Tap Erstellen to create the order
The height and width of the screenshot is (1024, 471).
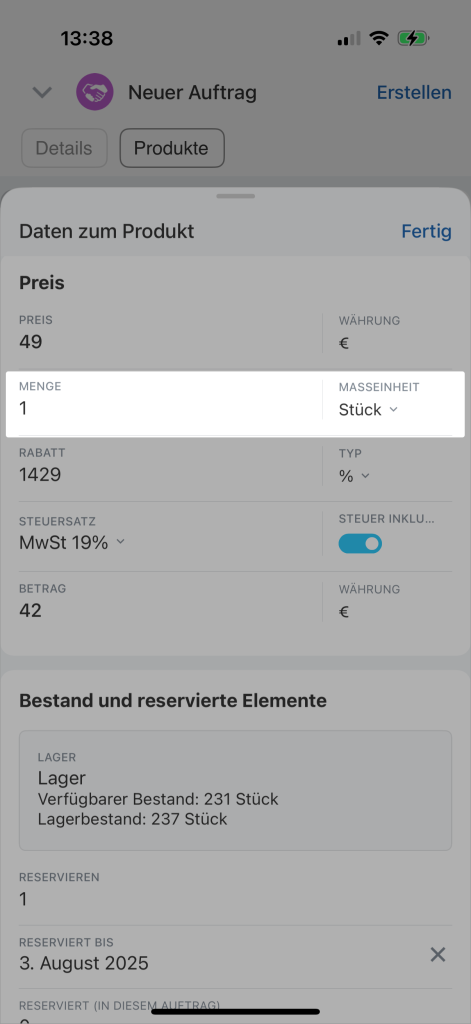pyautogui.click(x=414, y=93)
